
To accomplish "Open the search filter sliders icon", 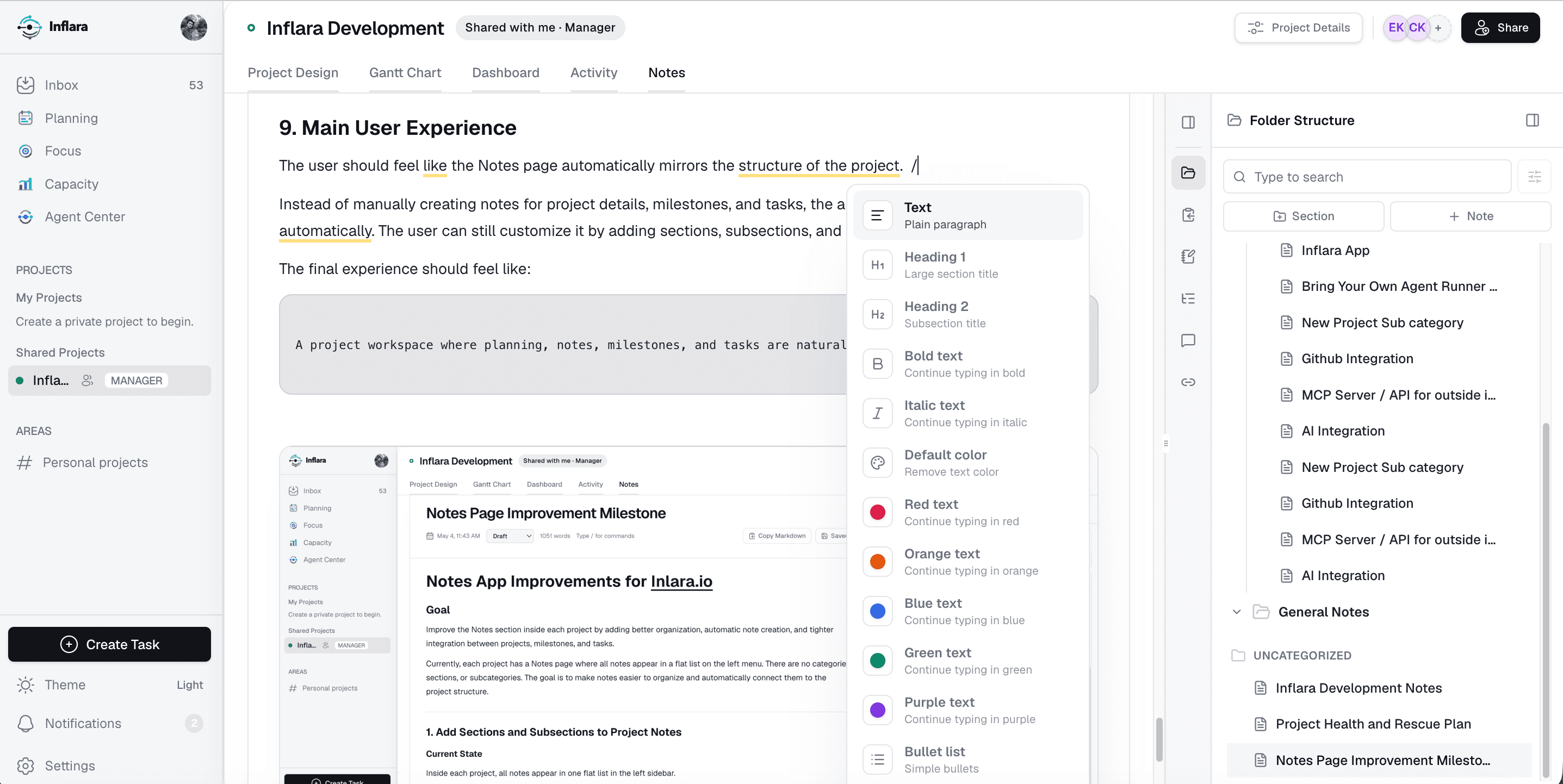I will 1534,177.
